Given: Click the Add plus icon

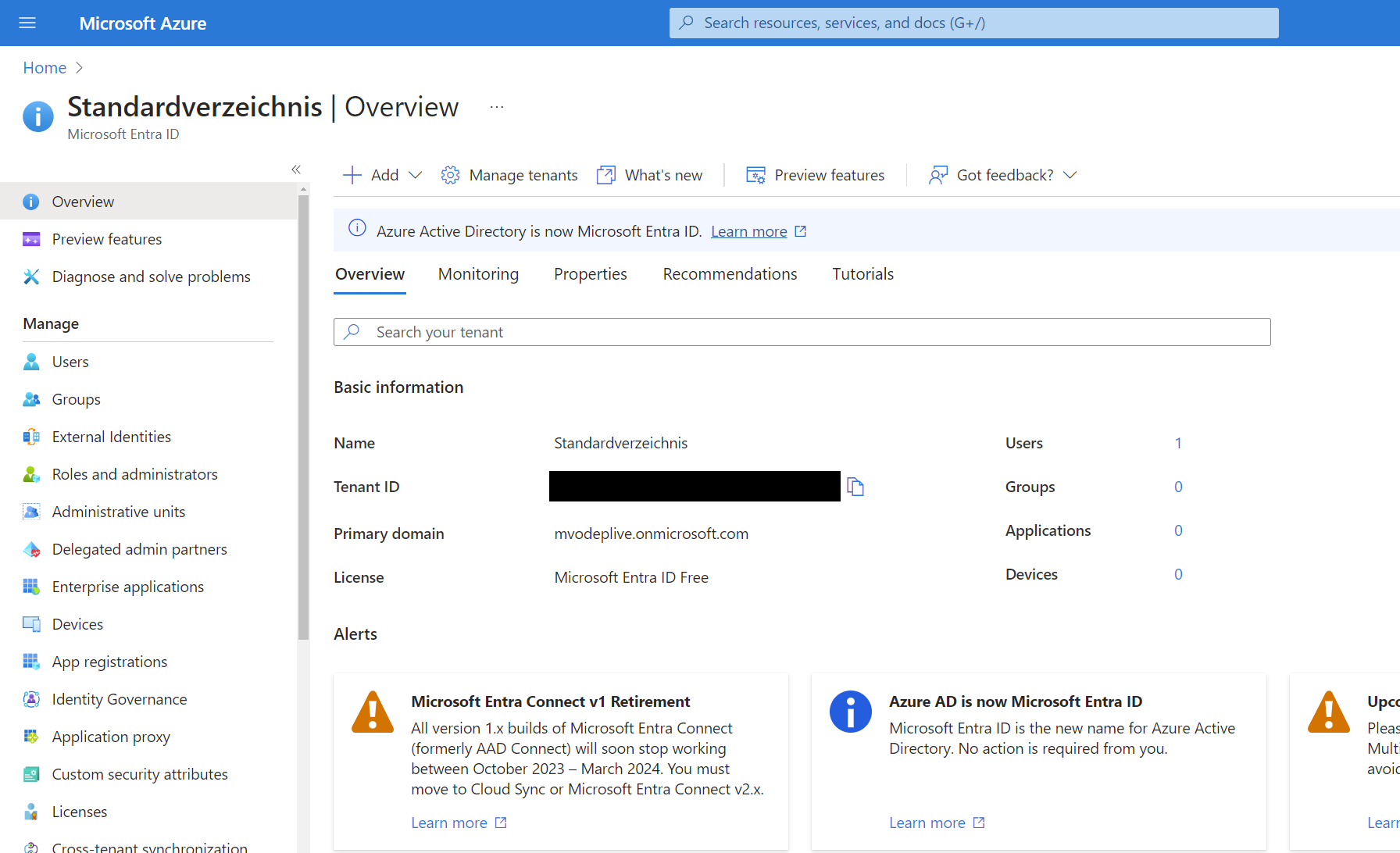Looking at the screenshot, I should [352, 175].
